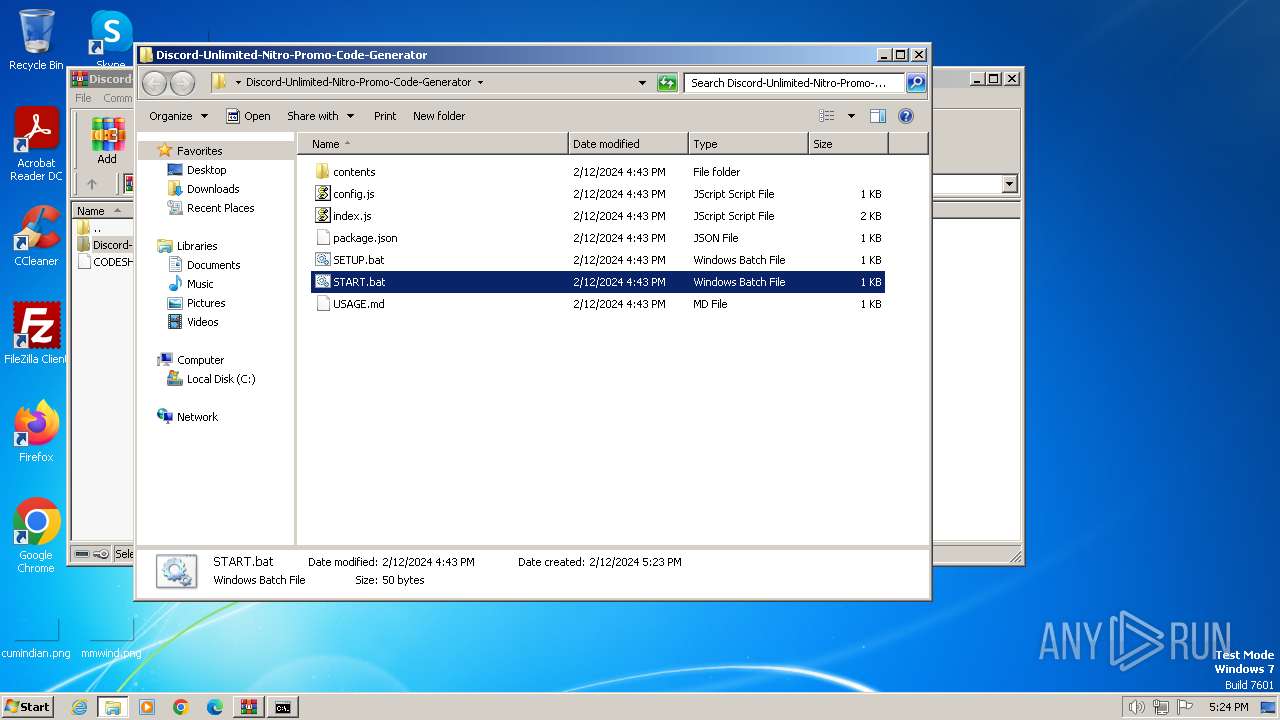Launch CCleaner desktop icon
The width and height of the screenshot is (1280, 720).
(x=36, y=236)
